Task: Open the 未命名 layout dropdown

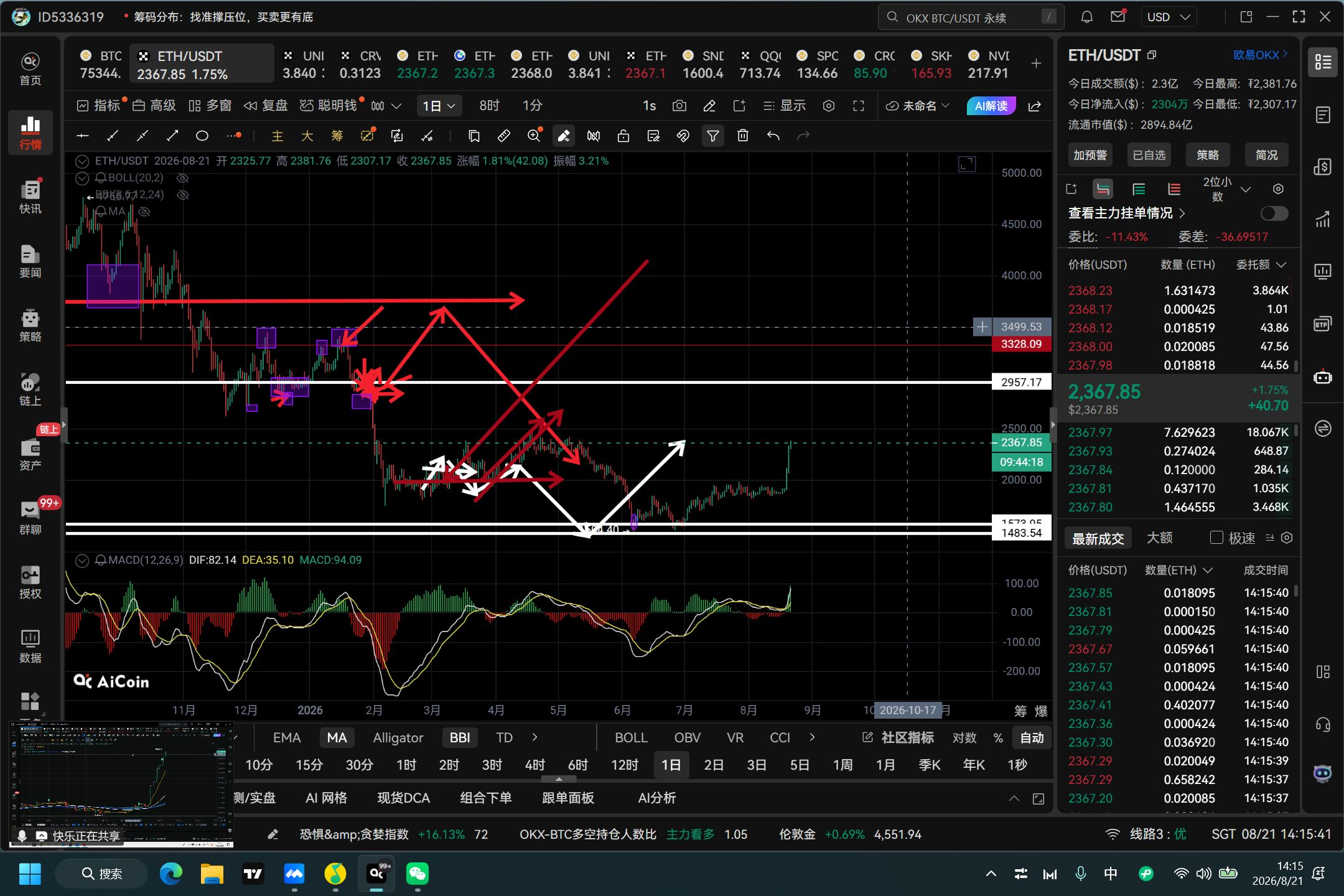Action: click(x=917, y=106)
